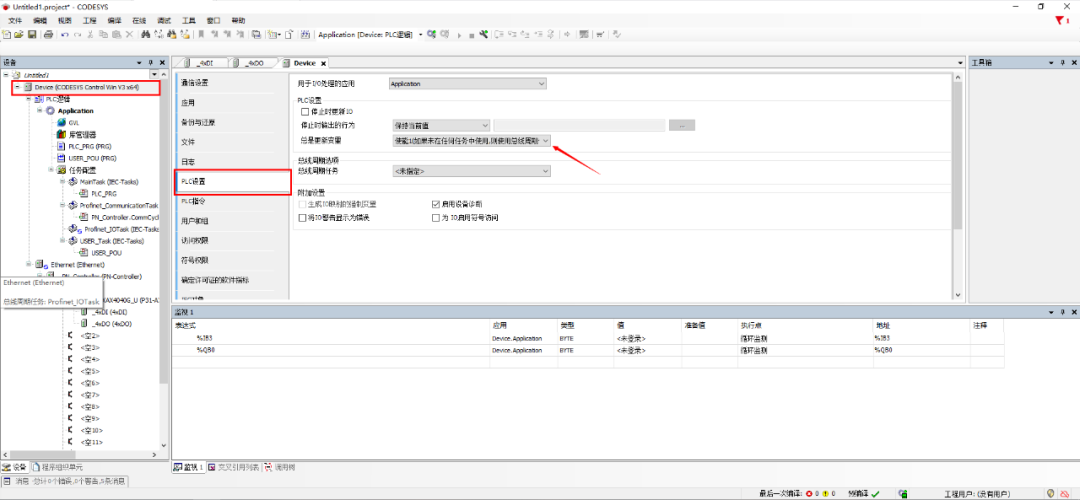The image size is (1080, 500).
Task: Click the Delete X icon in the toolbar
Action: pos(129,34)
